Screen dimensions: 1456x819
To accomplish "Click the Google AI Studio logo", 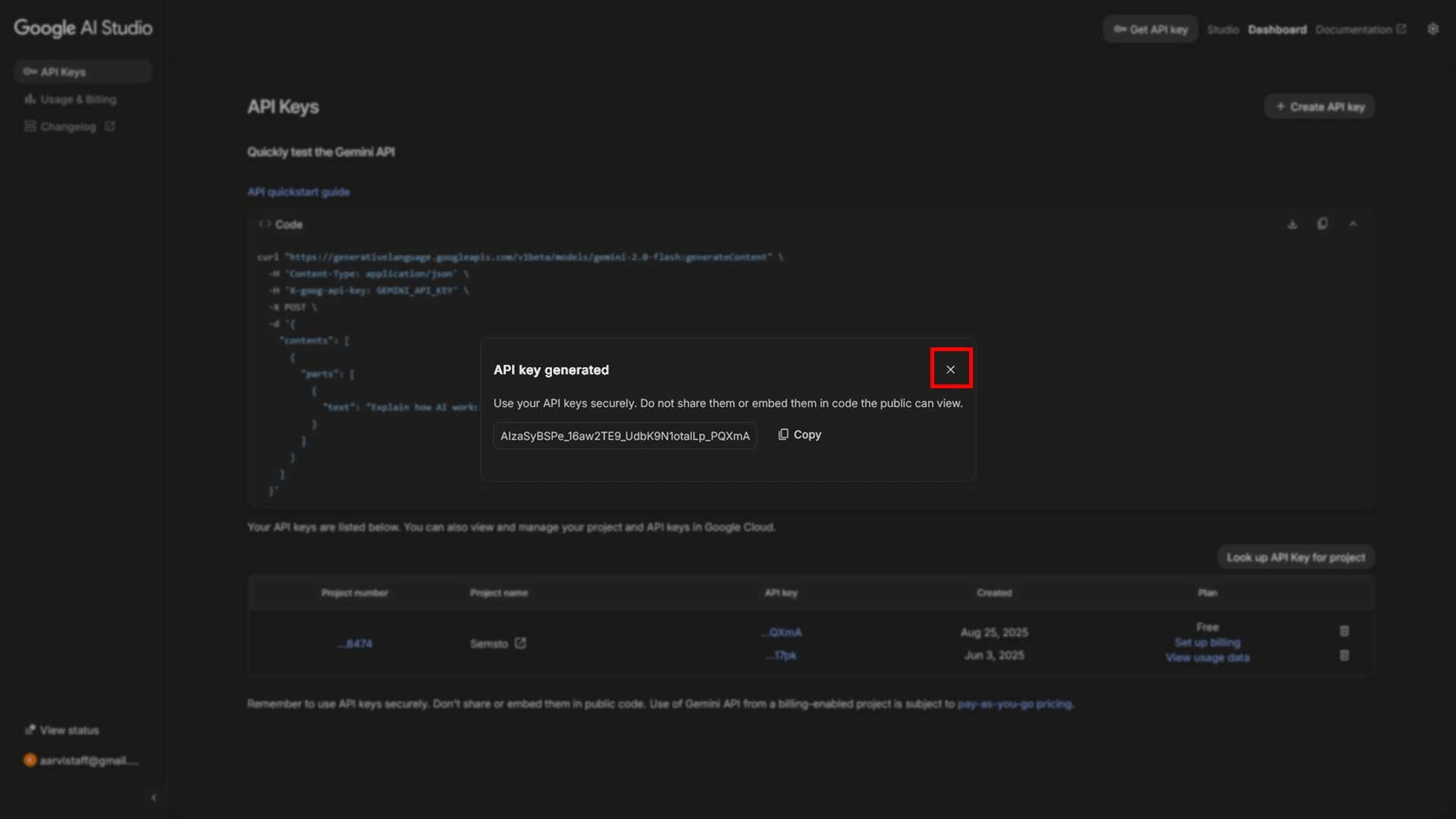I will tap(83, 28).
